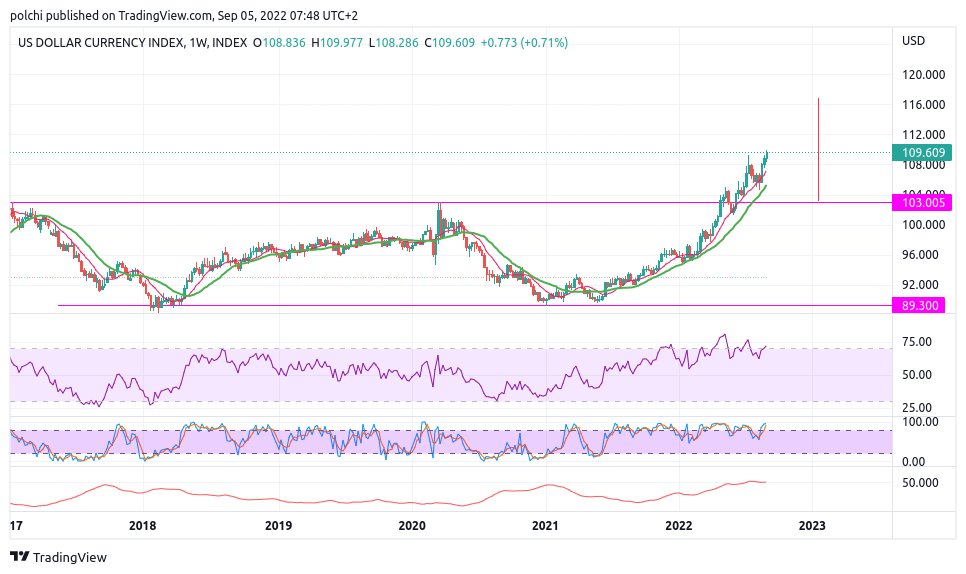
Task: Click the RSI 25.00 axis label
Action: 917,407
